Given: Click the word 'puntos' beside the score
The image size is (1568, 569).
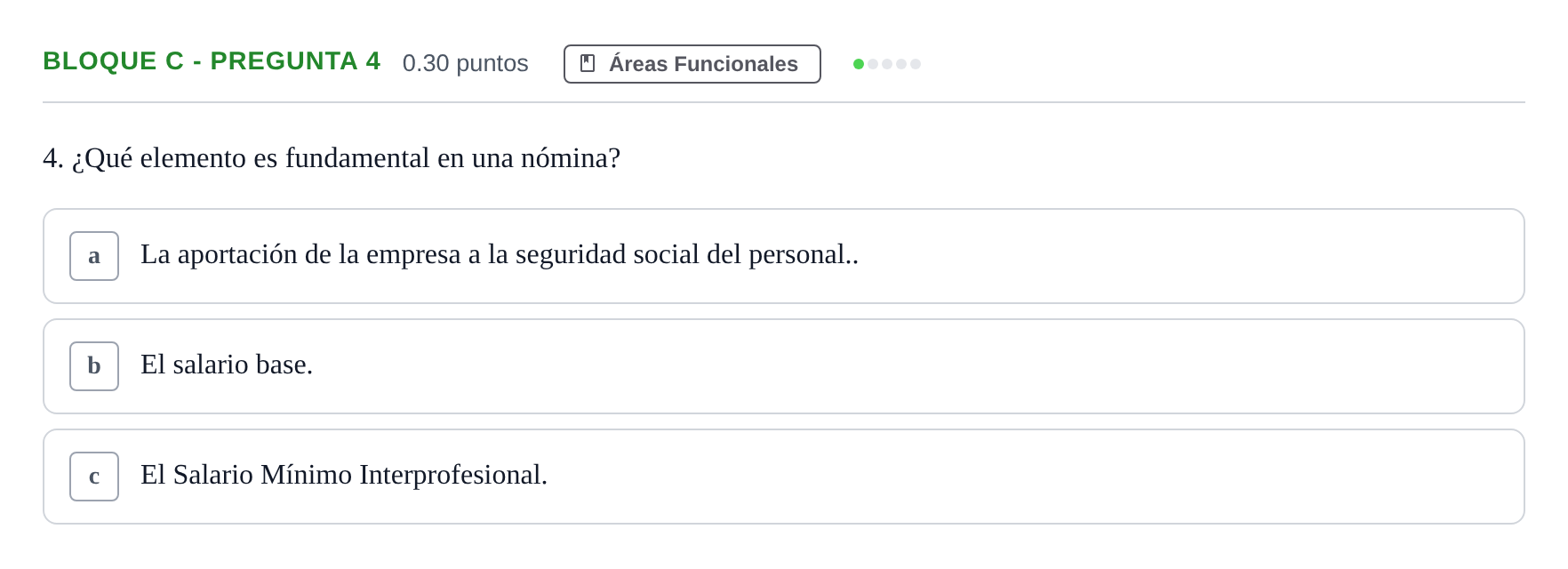Looking at the screenshot, I should 492,64.
